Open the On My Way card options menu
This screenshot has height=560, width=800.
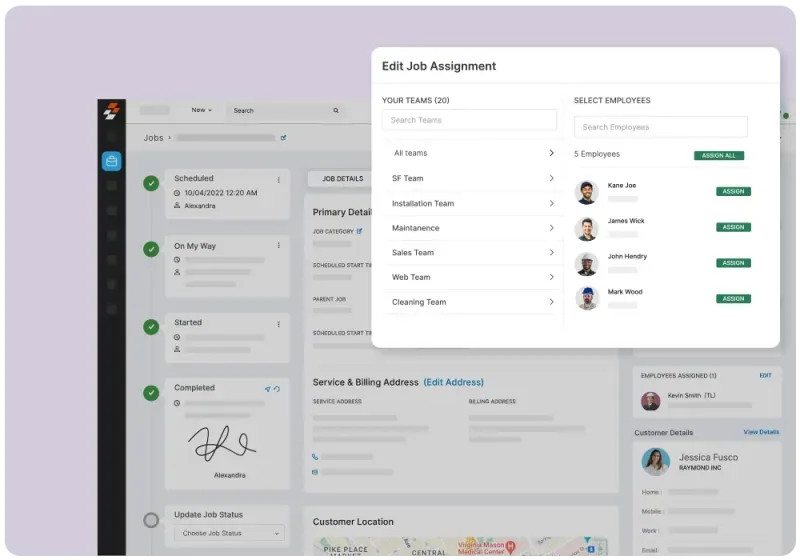tap(278, 247)
